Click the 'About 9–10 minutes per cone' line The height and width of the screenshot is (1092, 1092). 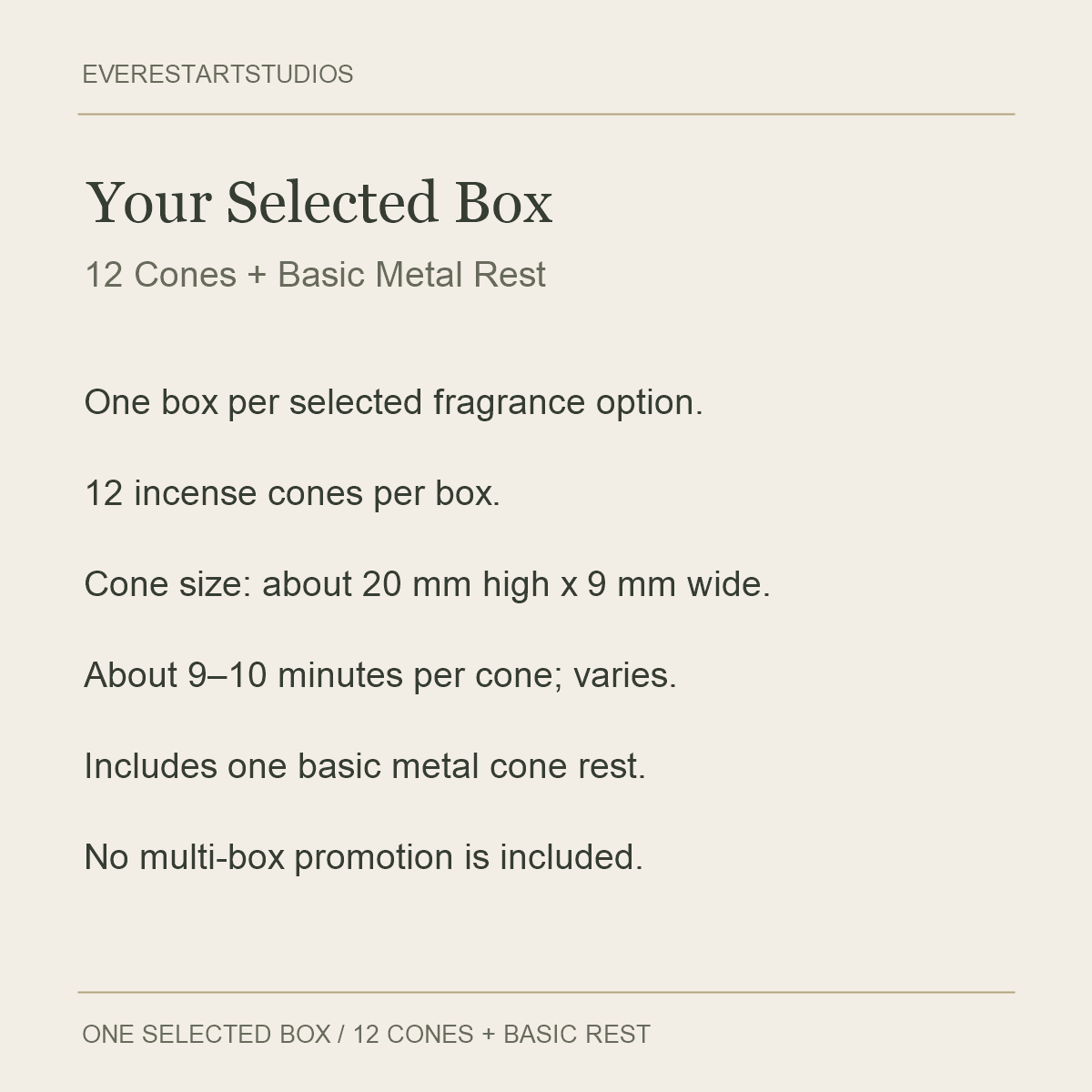click(380, 675)
